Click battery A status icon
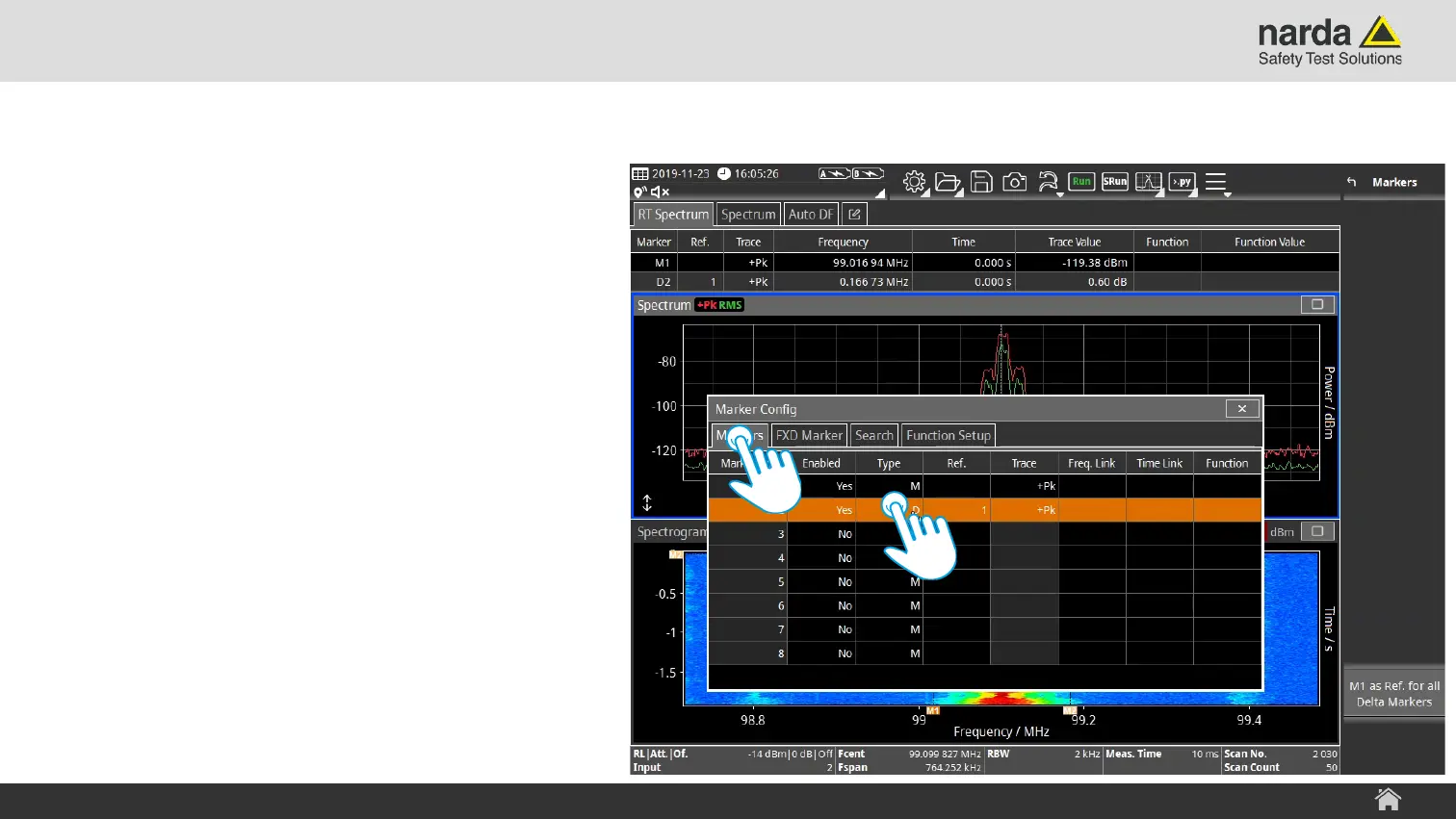This screenshot has height=819, width=1456. (x=834, y=174)
